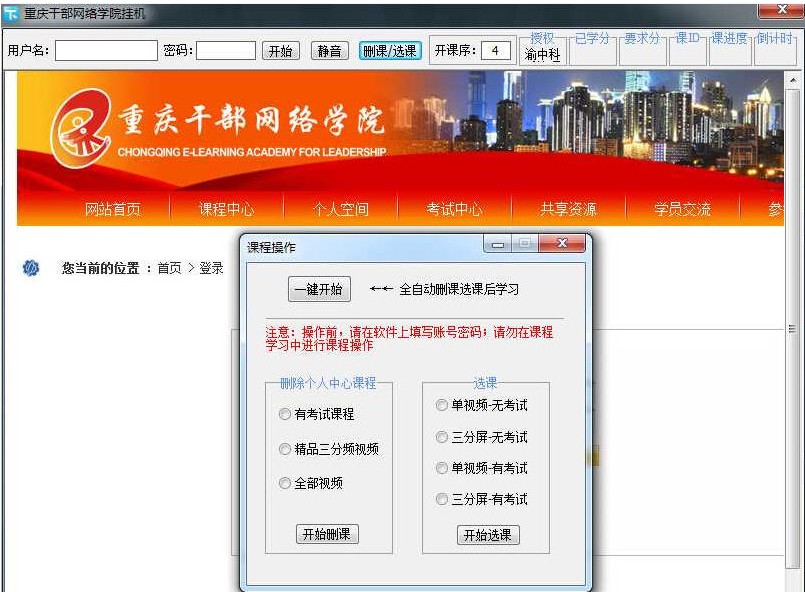
Task: Click the blue location badge icon
Action: coord(31,268)
